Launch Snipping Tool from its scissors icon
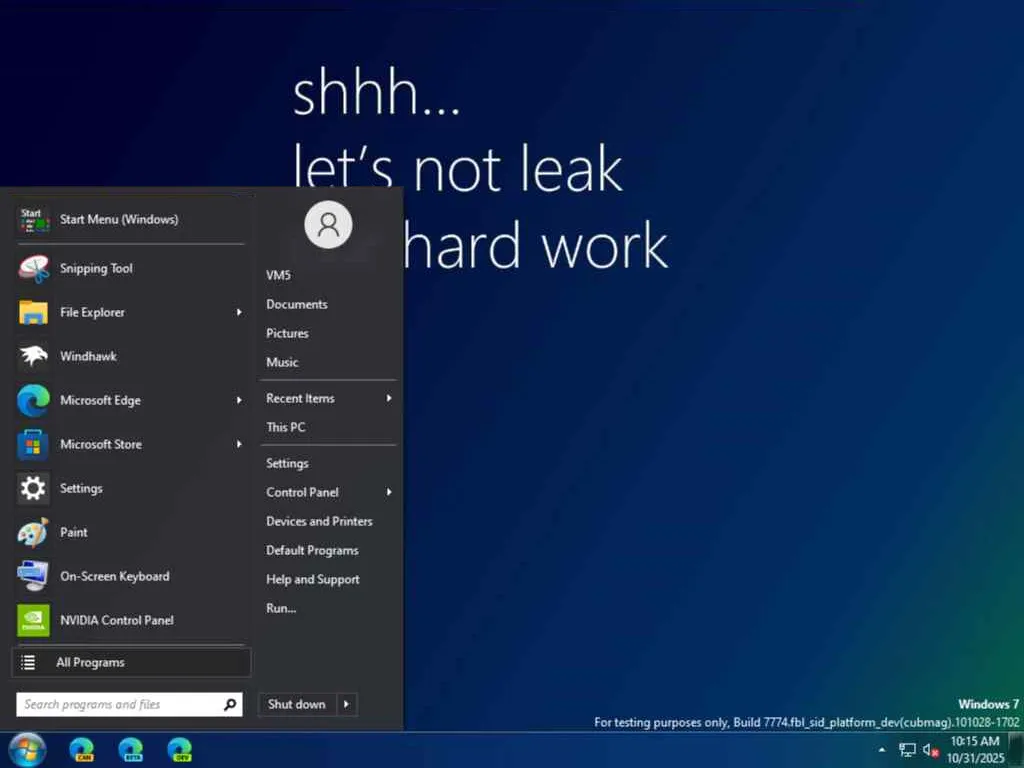This screenshot has width=1024, height=768. pos(33,268)
